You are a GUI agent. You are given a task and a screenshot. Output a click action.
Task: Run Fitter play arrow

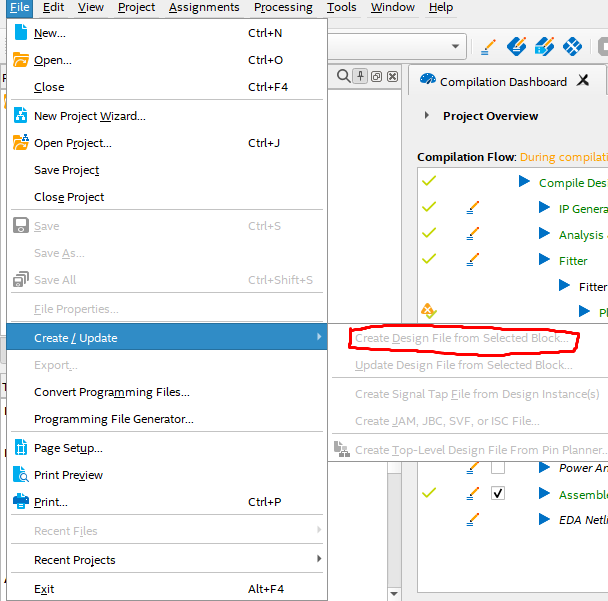tap(544, 259)
